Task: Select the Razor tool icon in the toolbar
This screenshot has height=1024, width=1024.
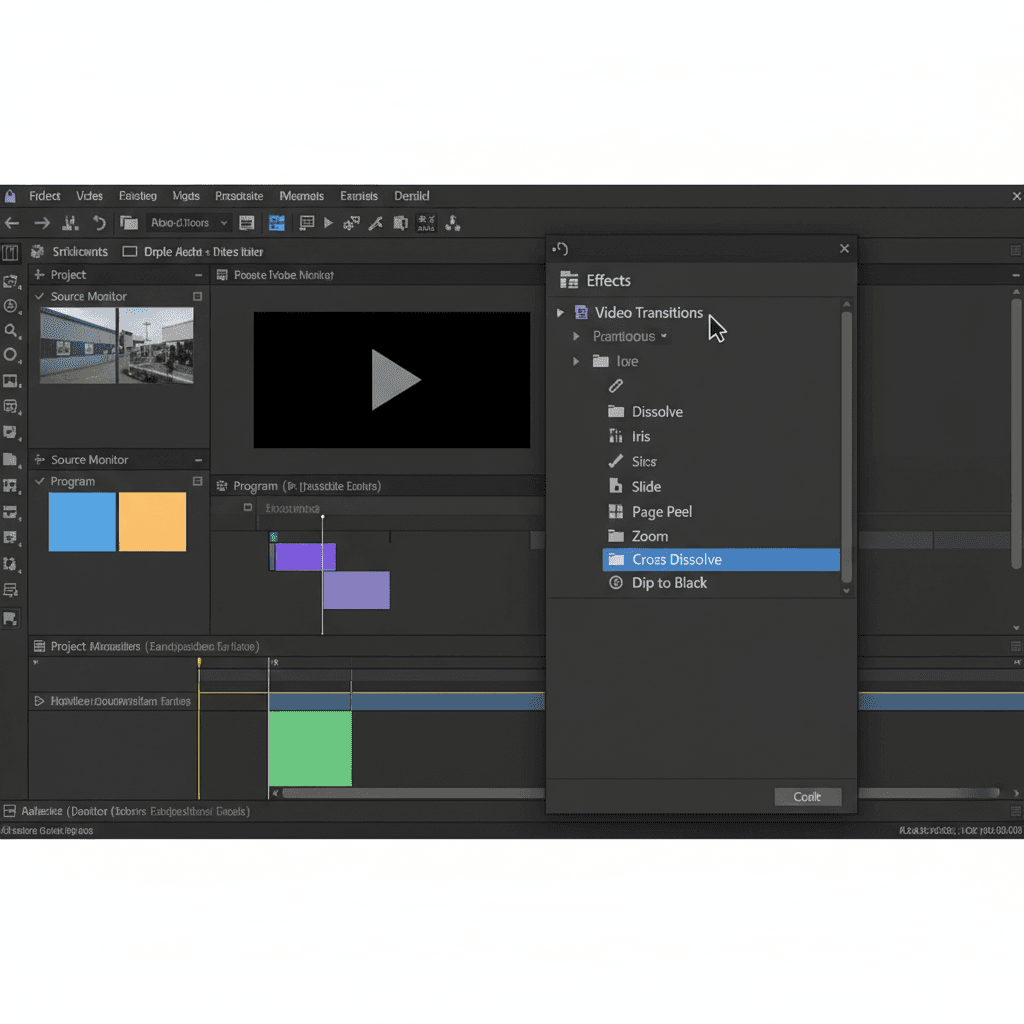Action: pos(375,223)
